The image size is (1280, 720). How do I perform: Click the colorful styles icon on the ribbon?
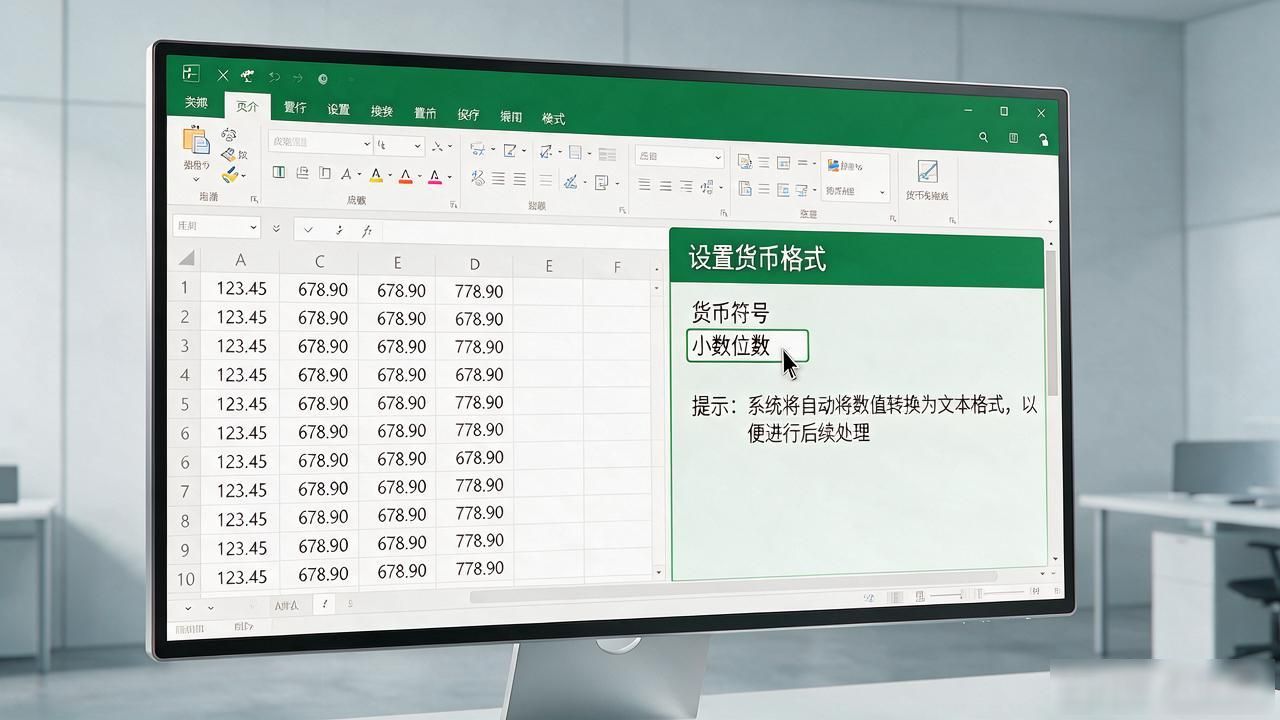[834, 165]
